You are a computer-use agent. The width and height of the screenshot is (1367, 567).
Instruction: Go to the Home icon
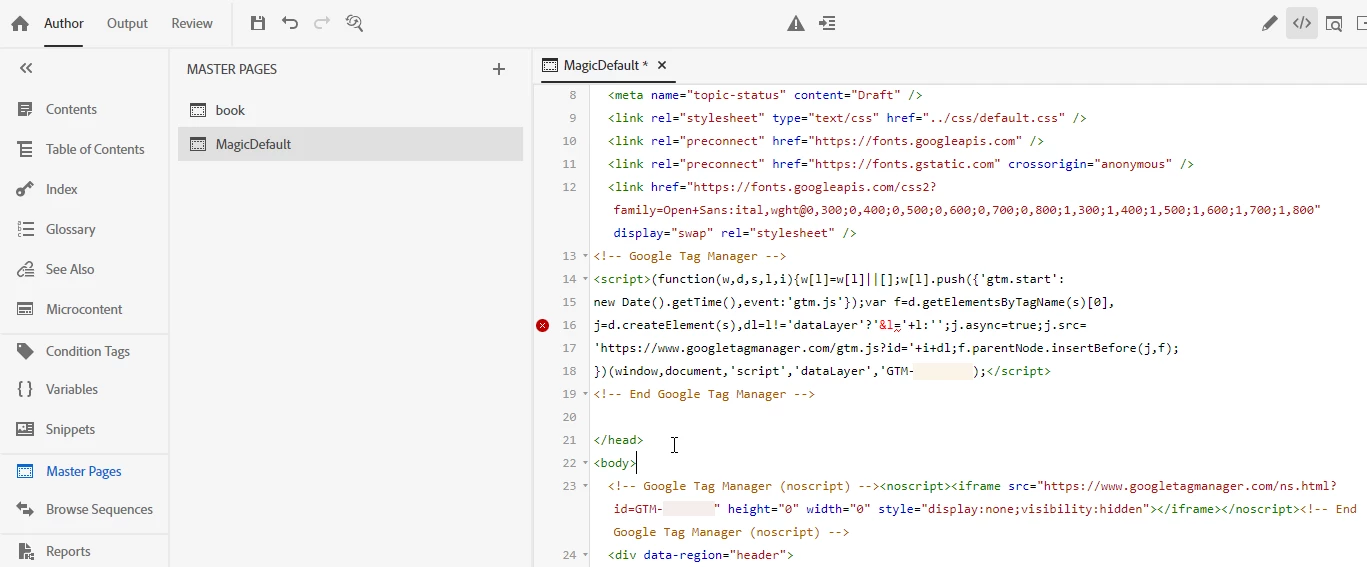click(x=20, y=23)
